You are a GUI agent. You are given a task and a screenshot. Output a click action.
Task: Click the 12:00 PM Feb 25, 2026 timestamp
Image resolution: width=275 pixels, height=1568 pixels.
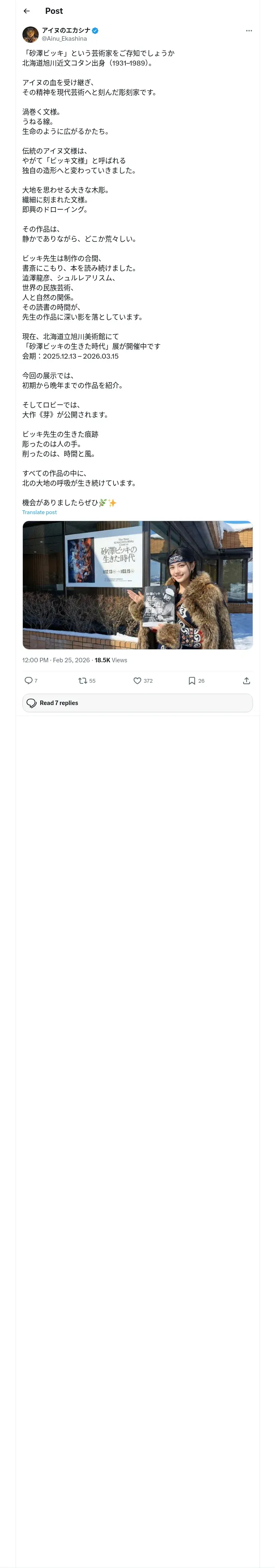(56, 660)
